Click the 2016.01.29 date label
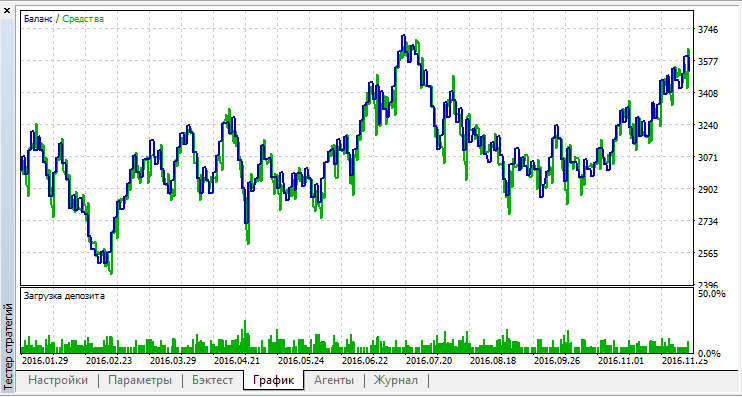 pyautogui.click(x=44, y=361)
